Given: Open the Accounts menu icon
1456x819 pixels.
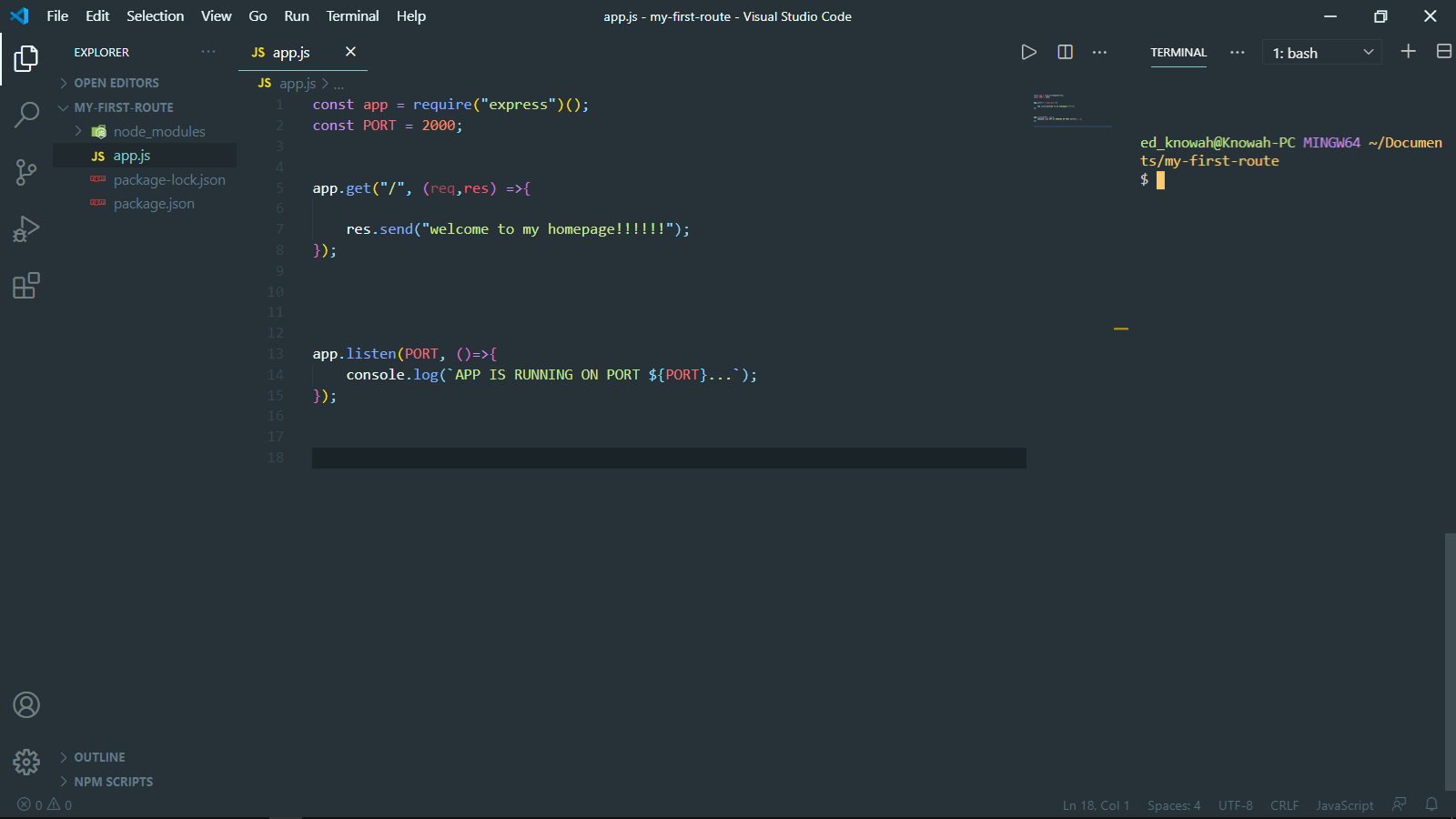Looking at the screenshot, I should tap(26, 705).
